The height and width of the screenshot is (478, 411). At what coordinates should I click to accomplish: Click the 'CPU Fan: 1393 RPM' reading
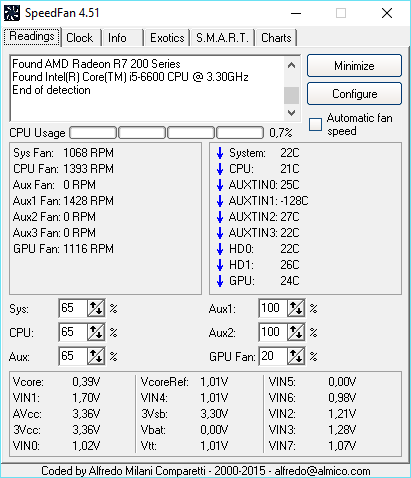(63, 169)
